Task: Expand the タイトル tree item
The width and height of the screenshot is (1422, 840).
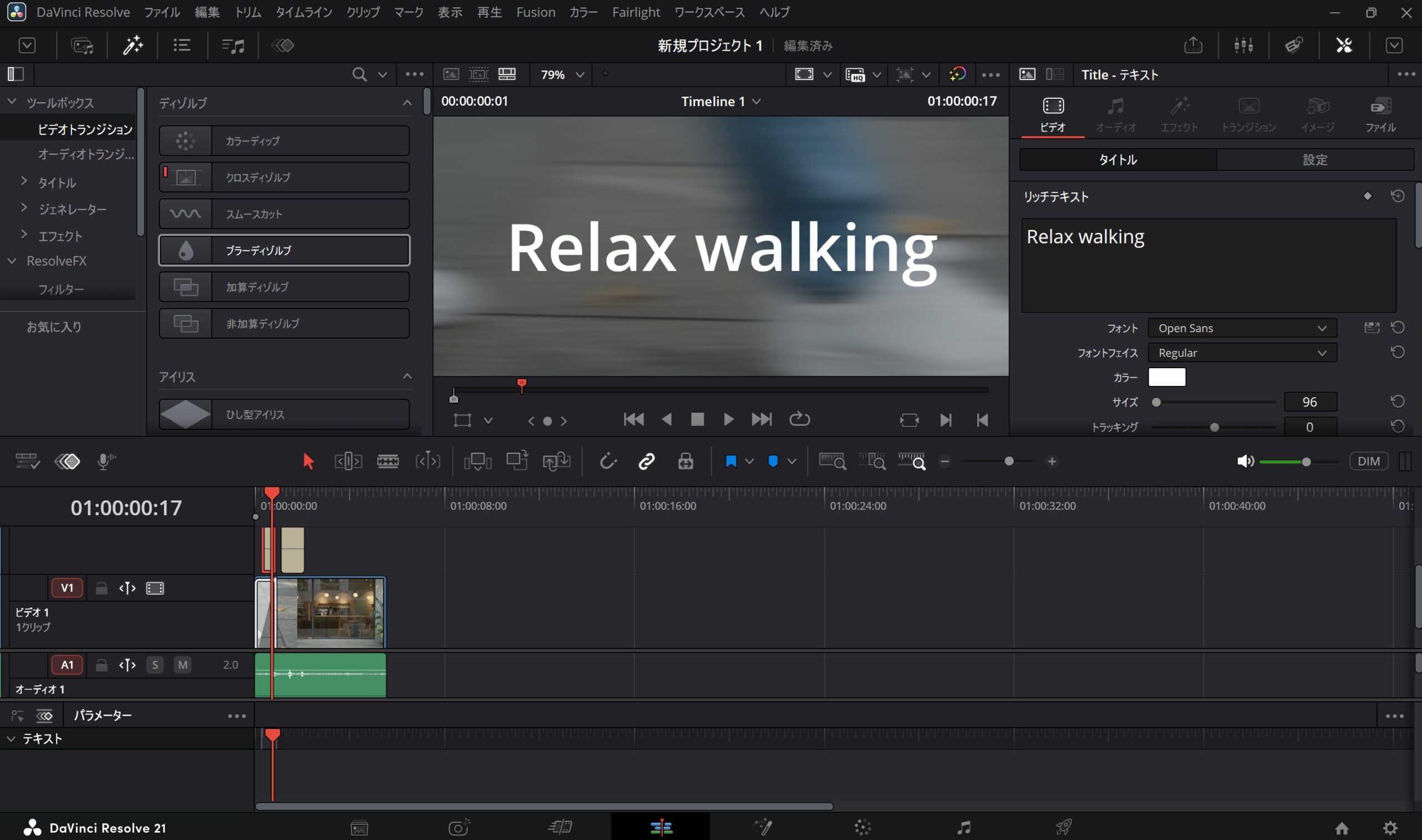Action: tap(24, 181)
